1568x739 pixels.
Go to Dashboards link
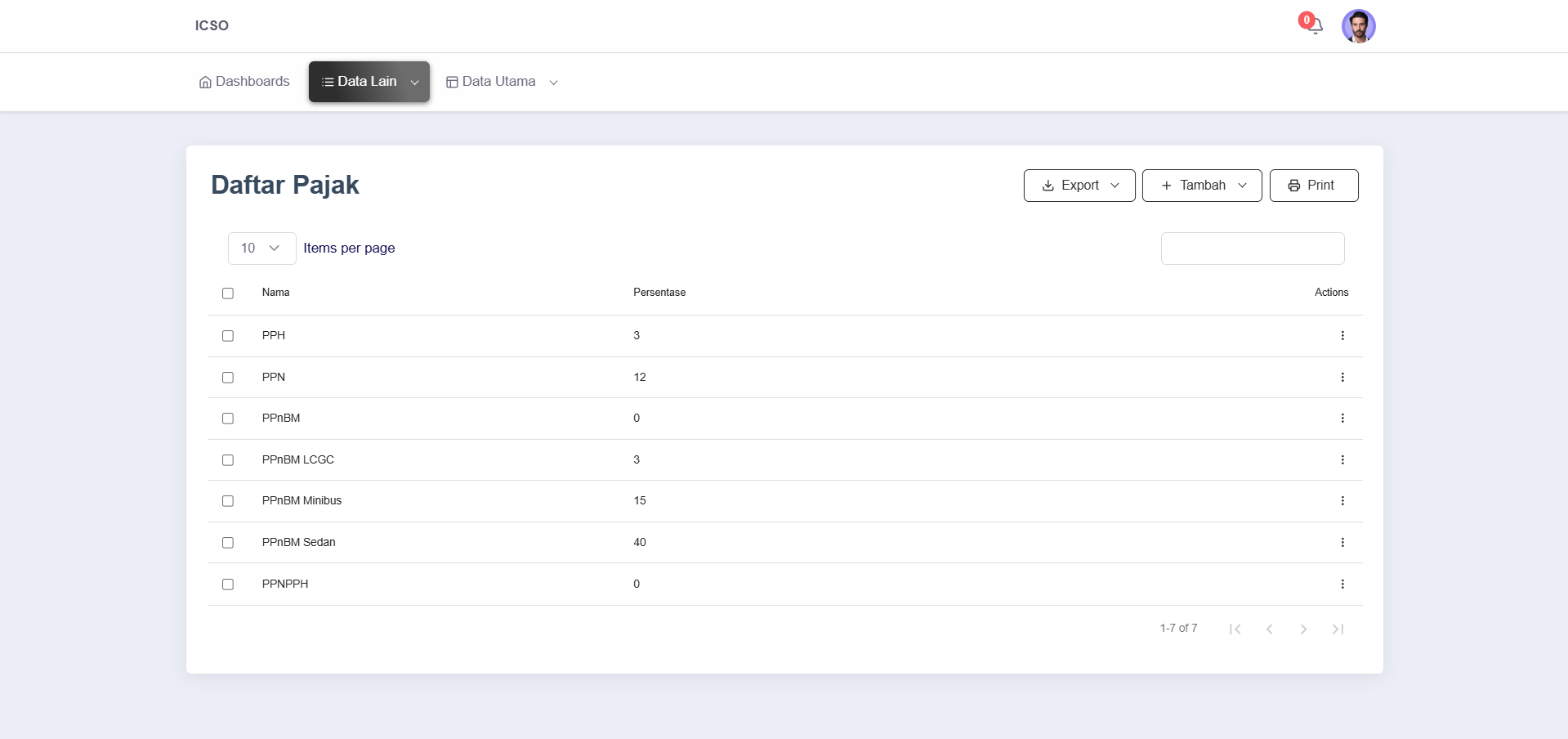(244, 82)
